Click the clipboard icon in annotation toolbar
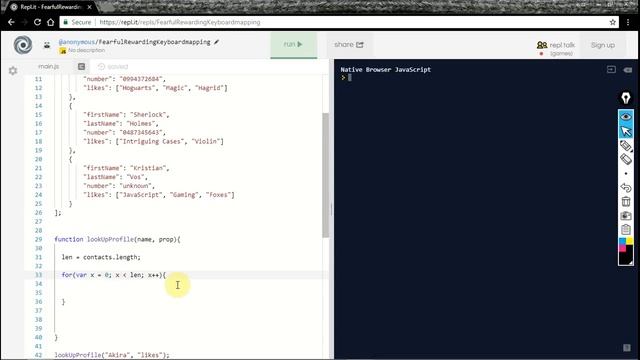The height and width of the screenshot is (360, 640). 626,229
